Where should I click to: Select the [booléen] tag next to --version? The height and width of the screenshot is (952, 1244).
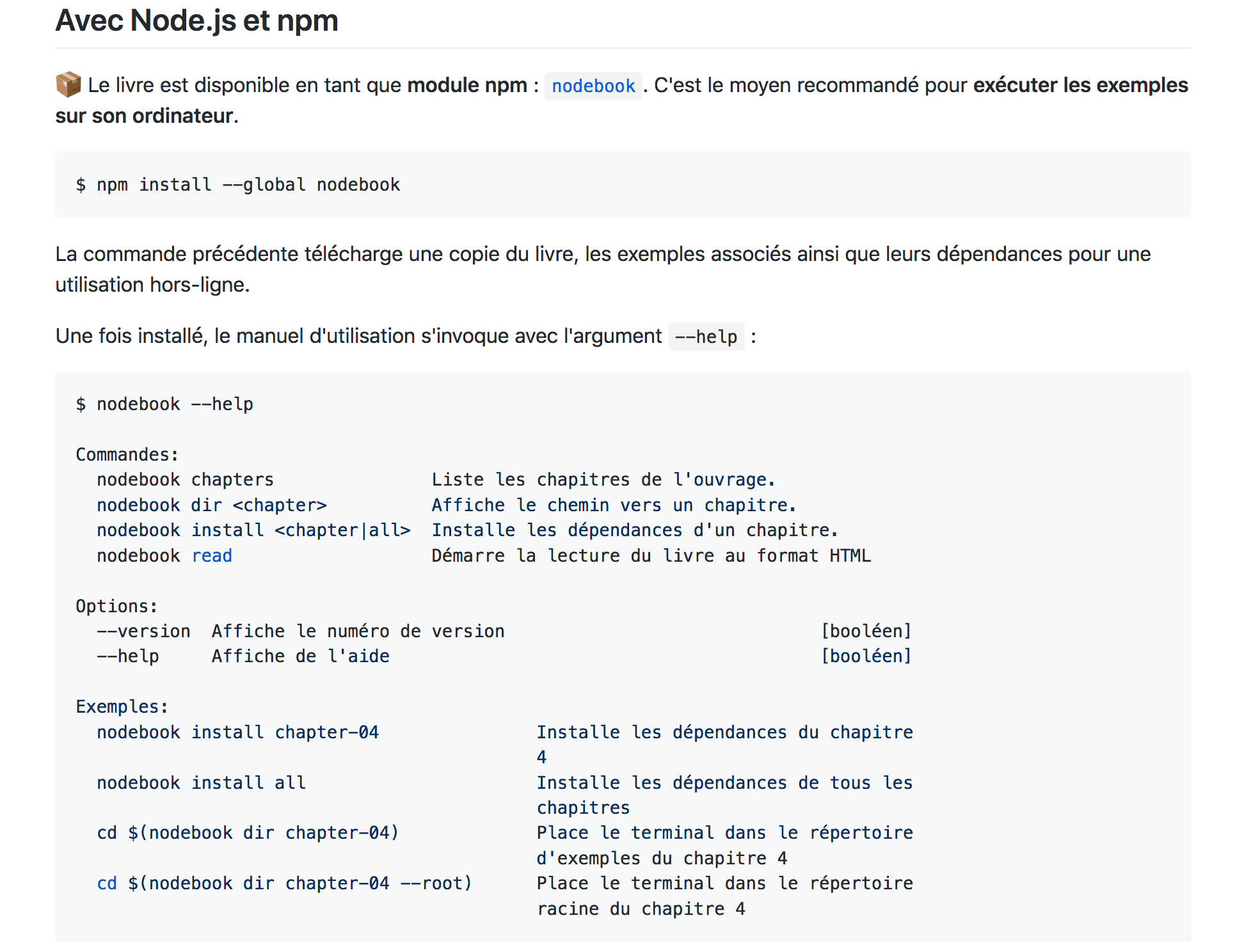click(x=866, y=631)
